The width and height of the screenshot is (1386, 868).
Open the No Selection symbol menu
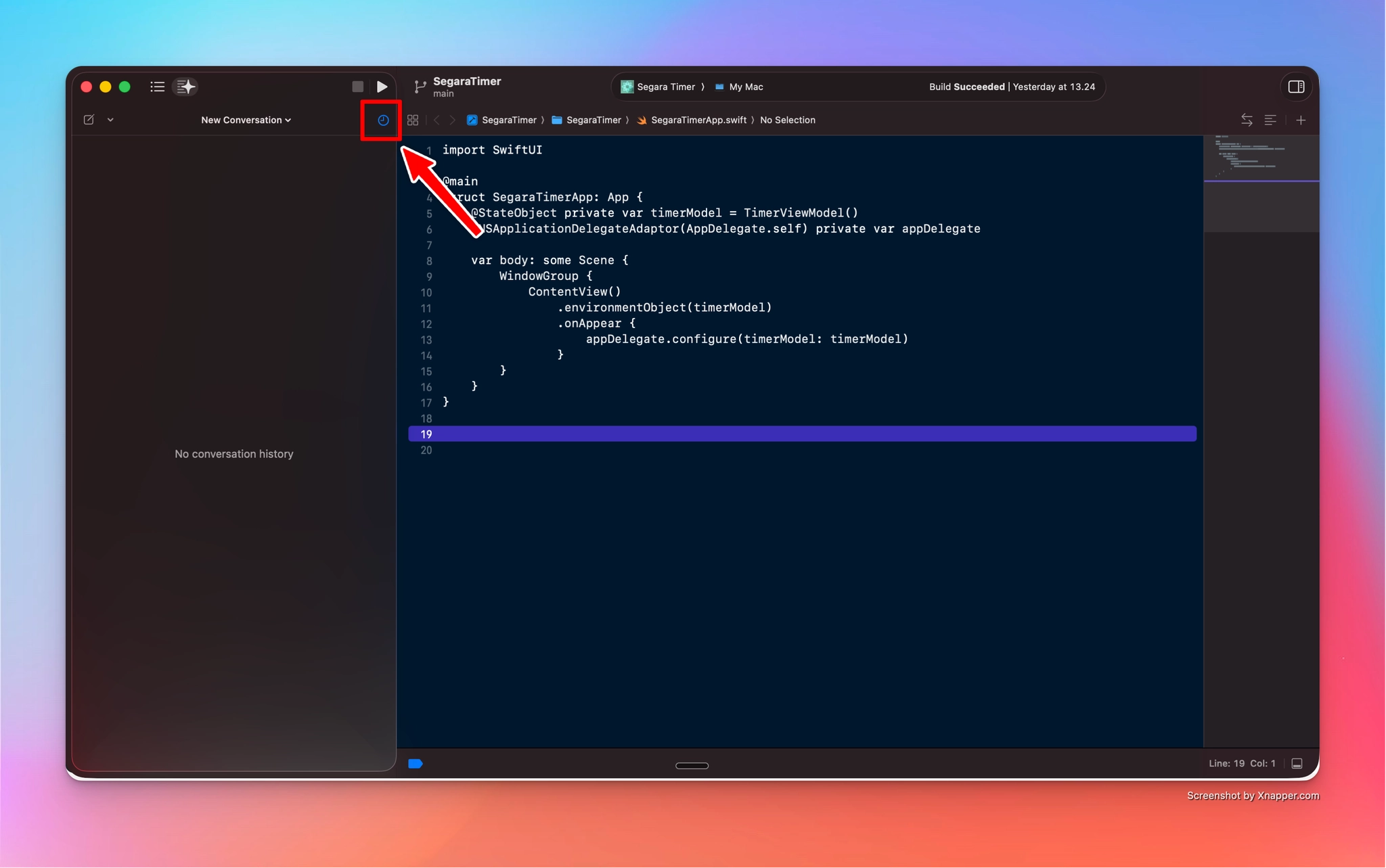(x=788, y=120)
